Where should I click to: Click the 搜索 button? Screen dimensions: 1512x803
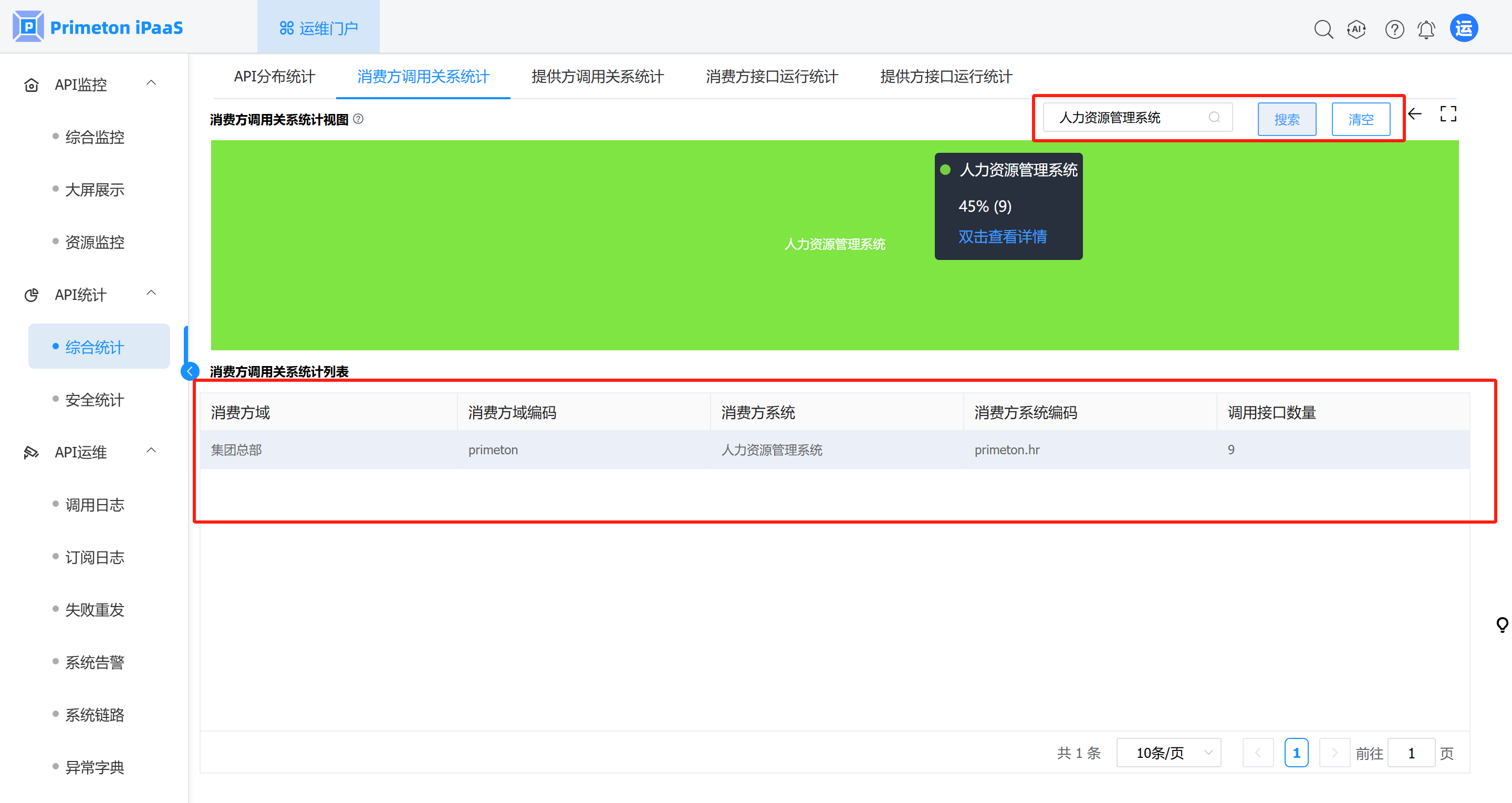pyautogui.click(x=1287, y=119)
